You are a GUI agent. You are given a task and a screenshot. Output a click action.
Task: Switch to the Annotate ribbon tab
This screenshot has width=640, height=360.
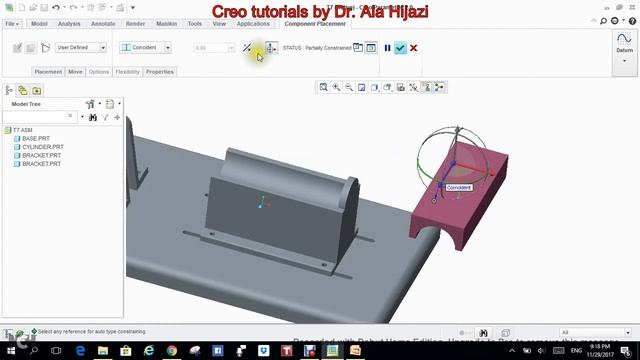103,24
